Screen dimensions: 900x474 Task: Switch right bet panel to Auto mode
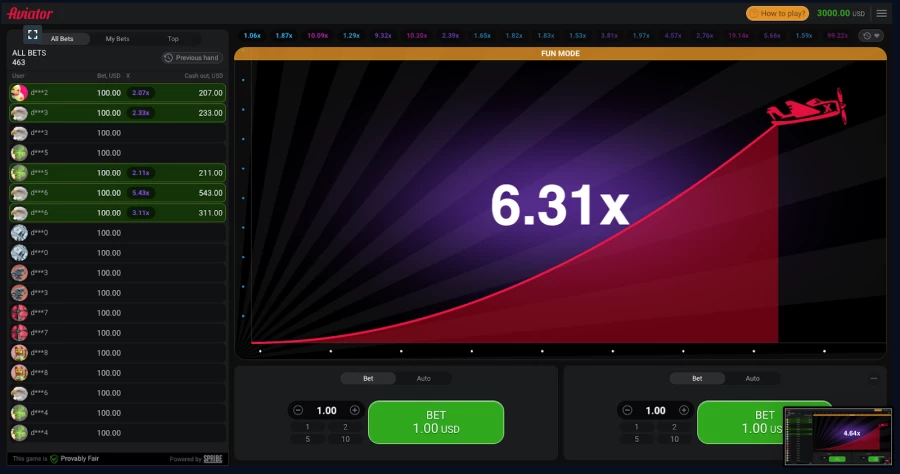tap(752, 379)
